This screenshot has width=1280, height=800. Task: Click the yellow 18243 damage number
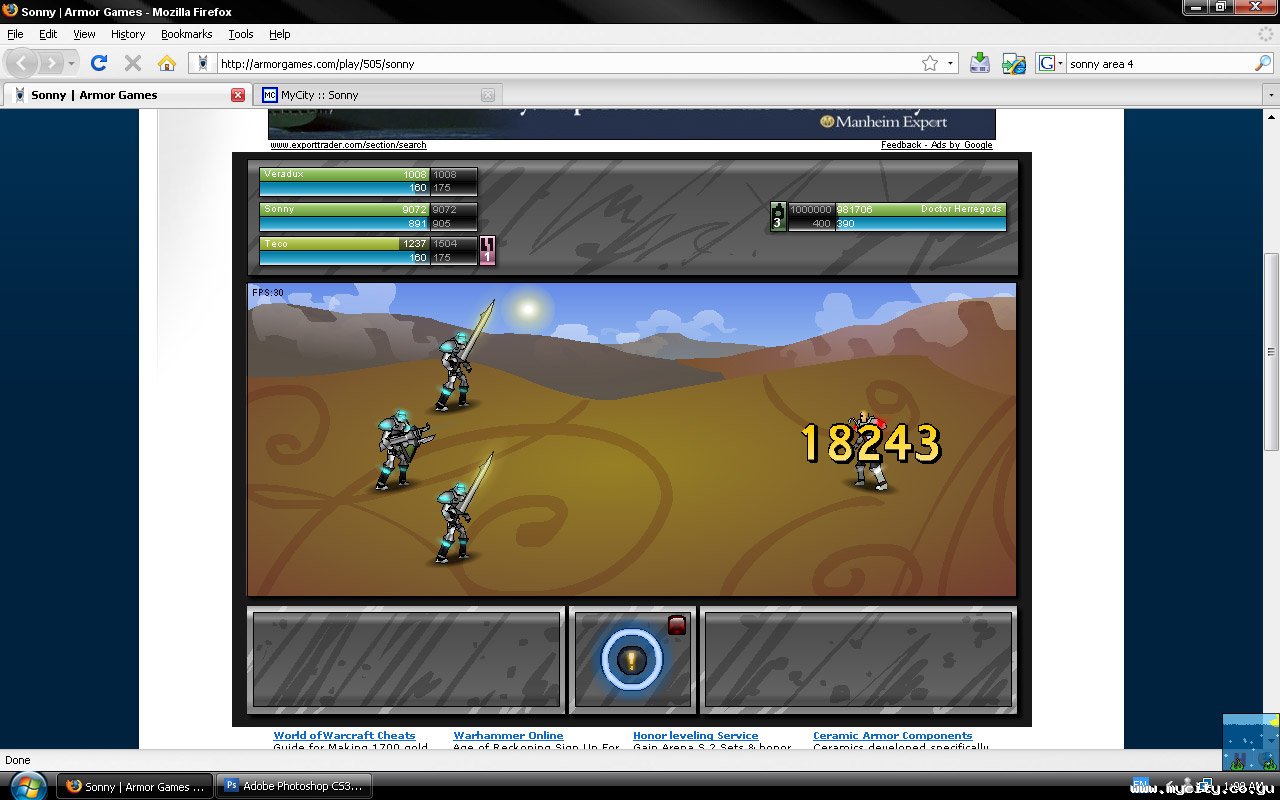[x=871, y=442]
